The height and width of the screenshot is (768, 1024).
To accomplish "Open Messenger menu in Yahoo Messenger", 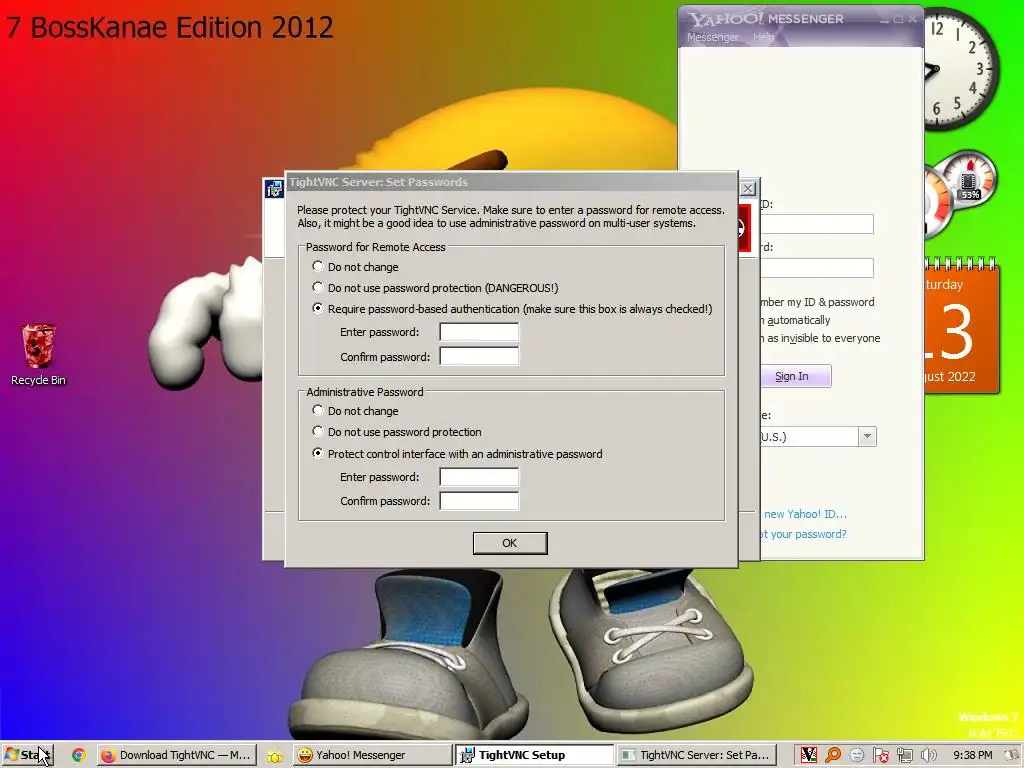I will (x=712, y=37).
